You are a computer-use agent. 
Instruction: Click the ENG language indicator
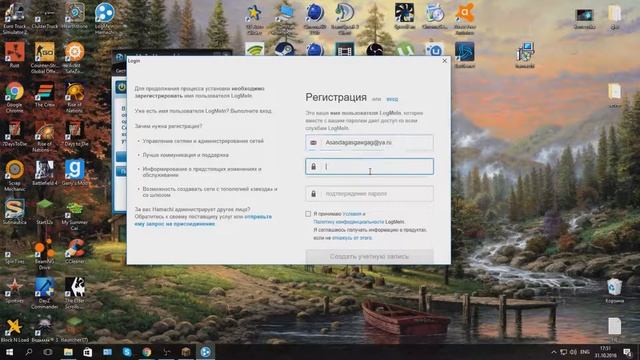[x=585, y=352]
